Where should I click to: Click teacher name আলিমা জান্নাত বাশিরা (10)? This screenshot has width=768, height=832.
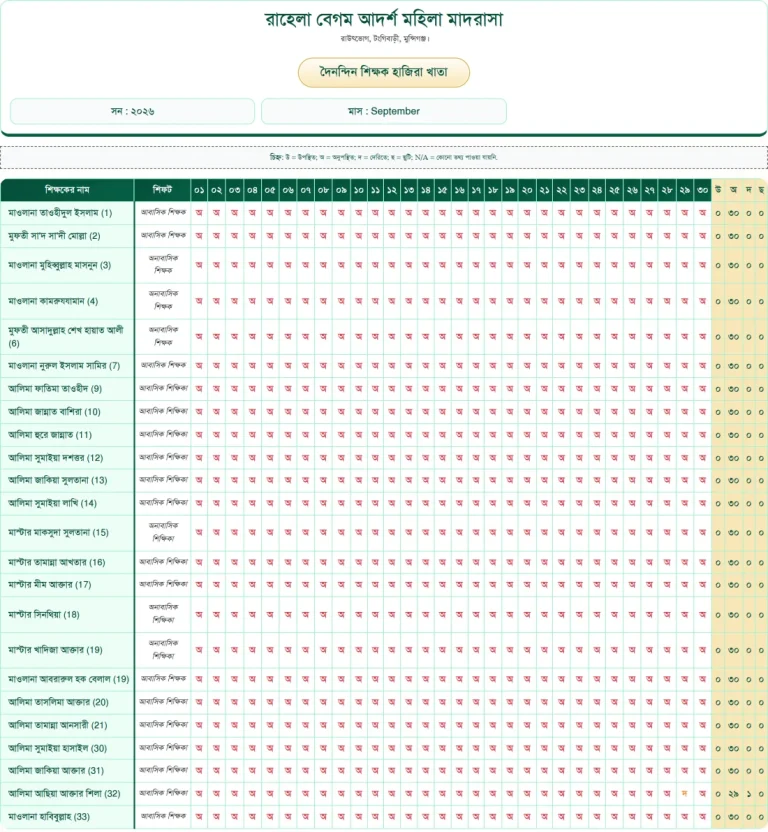pos(54,411)
